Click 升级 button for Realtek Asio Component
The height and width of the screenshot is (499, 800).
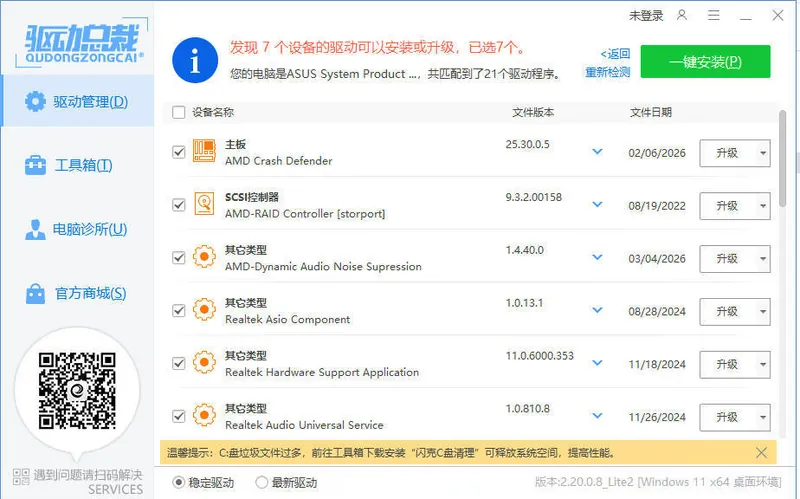tap(727, 311)
